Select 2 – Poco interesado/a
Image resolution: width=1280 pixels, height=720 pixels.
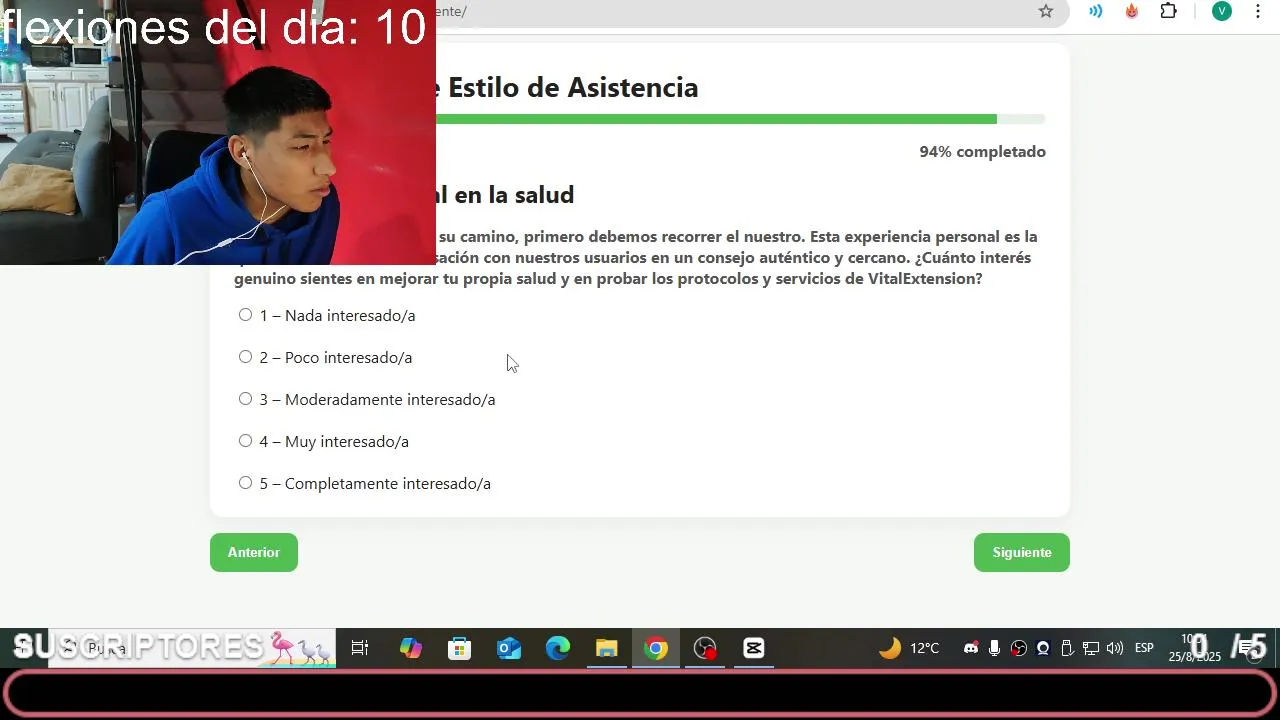click(245, 357)
